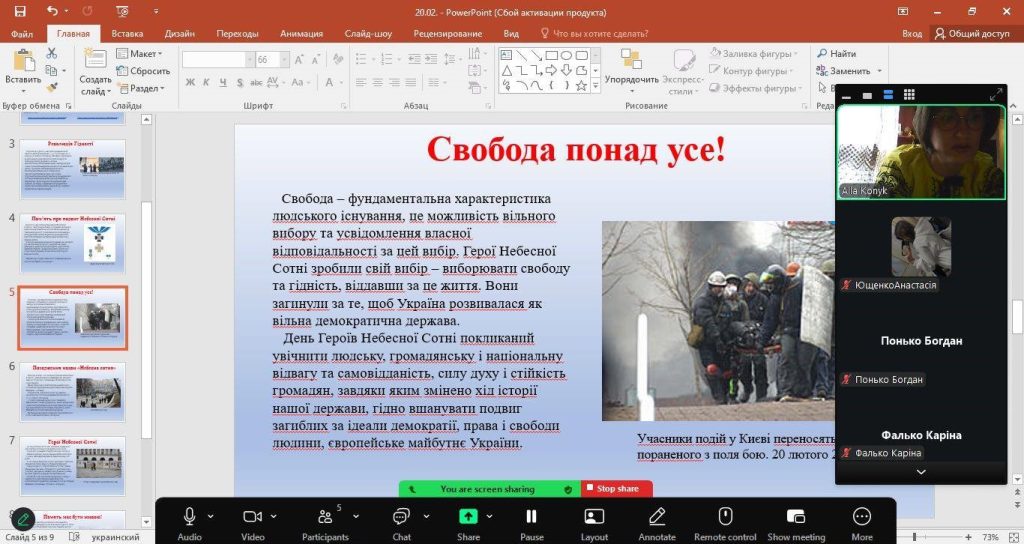The image size is (1024, 544).
Task: Click the decrease indent icon
Action: (414, 59)
